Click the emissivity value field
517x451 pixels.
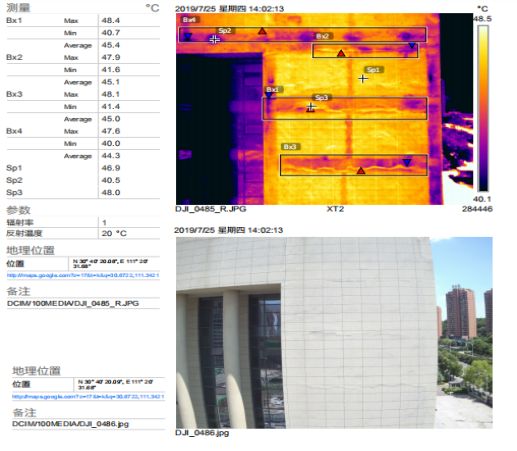(x=129, y=222)
